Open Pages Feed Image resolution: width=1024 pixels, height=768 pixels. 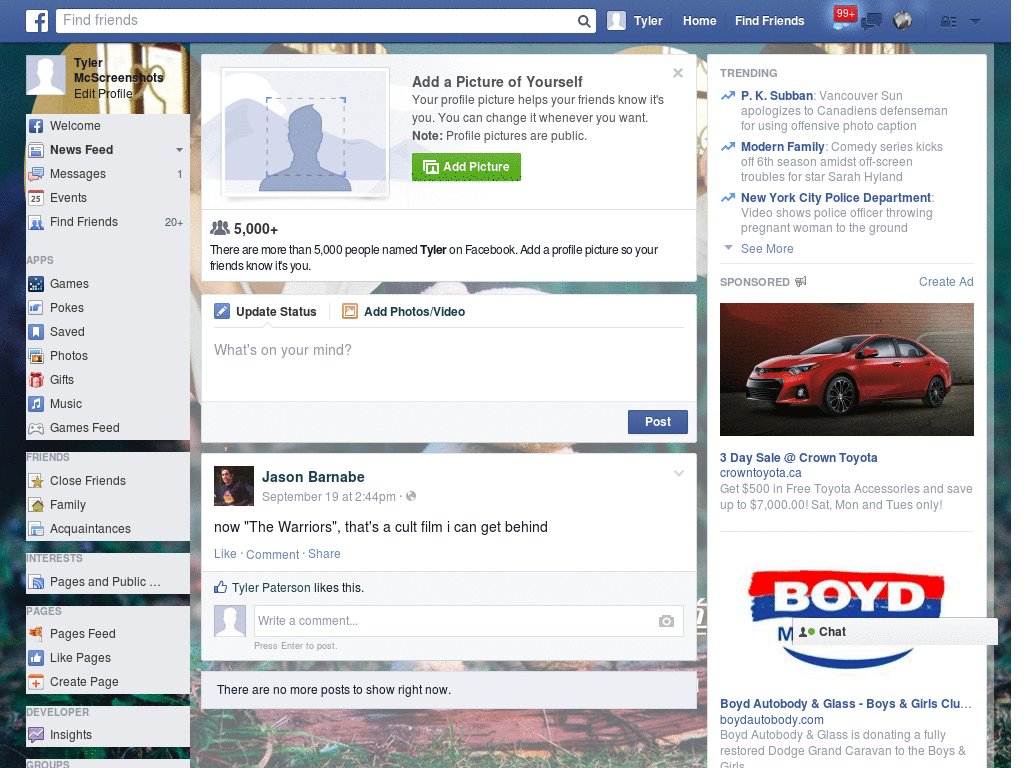coord(108,633)
